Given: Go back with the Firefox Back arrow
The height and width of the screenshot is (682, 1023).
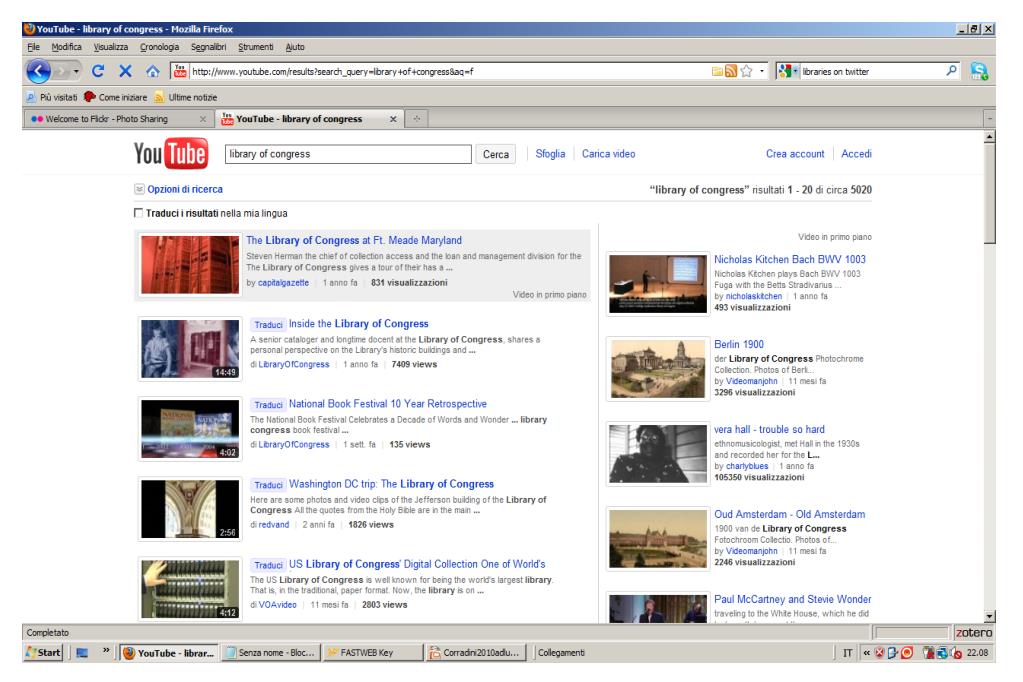Looking at the screenshot, I should click(38, 71).
